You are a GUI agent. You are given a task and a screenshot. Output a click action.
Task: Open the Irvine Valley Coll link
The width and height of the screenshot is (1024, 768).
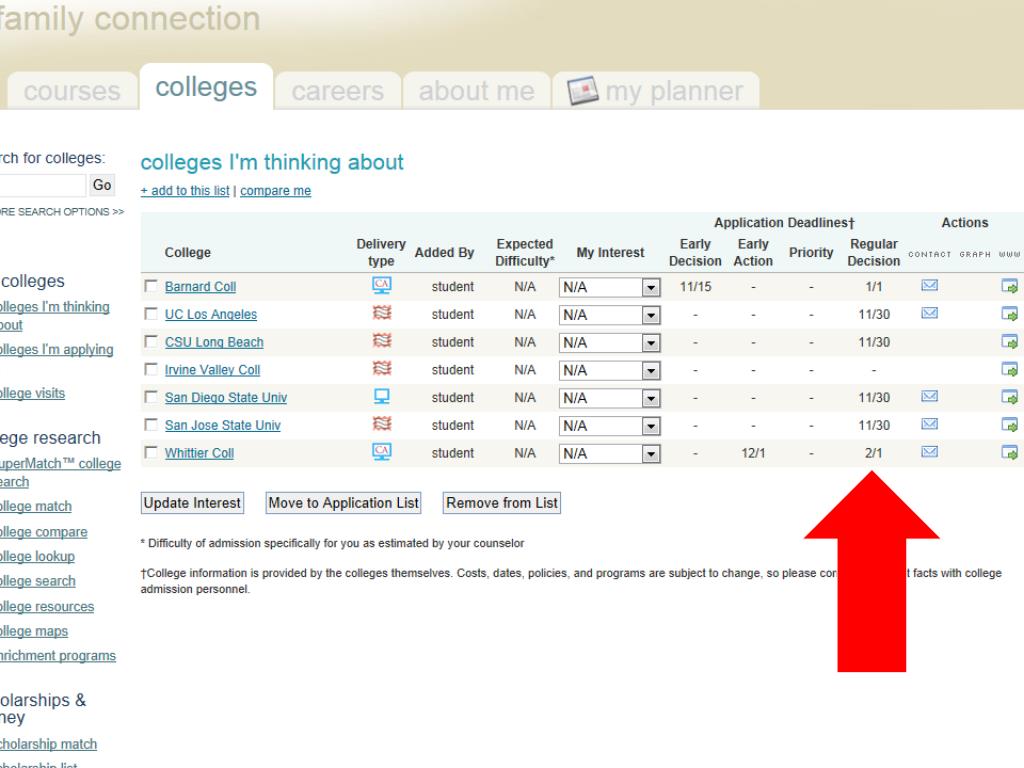[212, 370]
